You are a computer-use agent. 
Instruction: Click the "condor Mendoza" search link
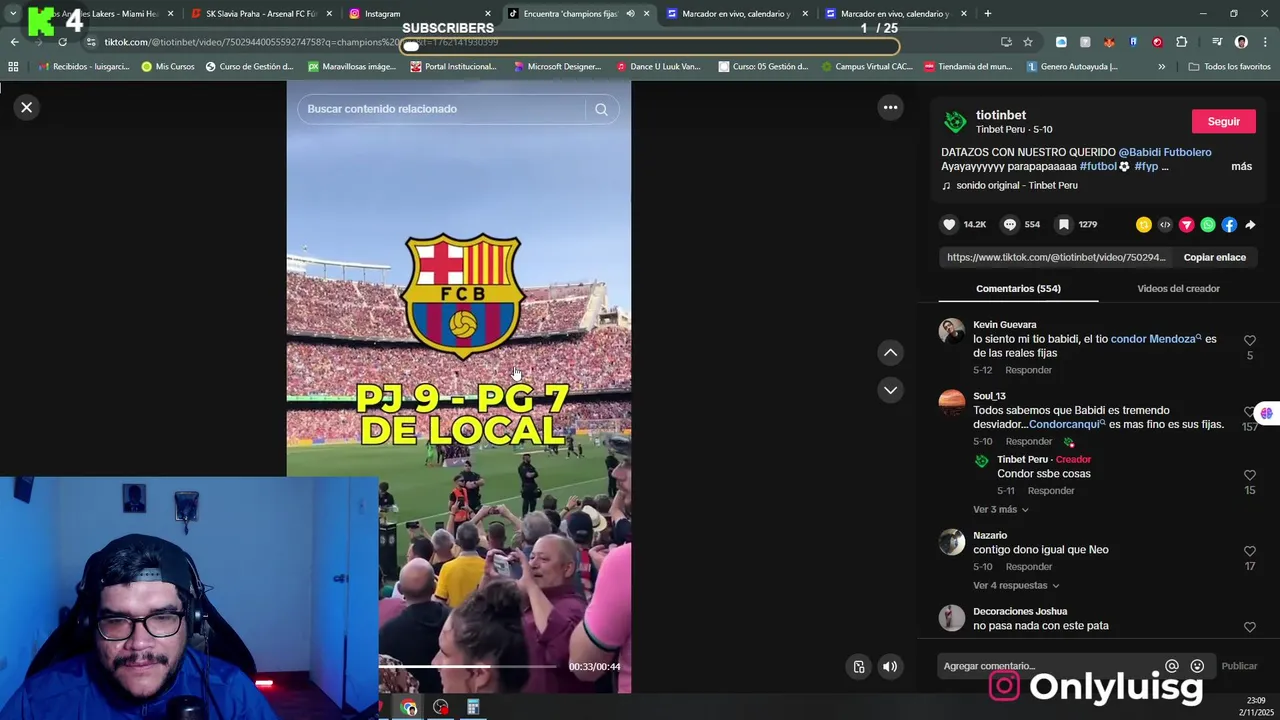pyautogui.click(x=1156, y=339)
